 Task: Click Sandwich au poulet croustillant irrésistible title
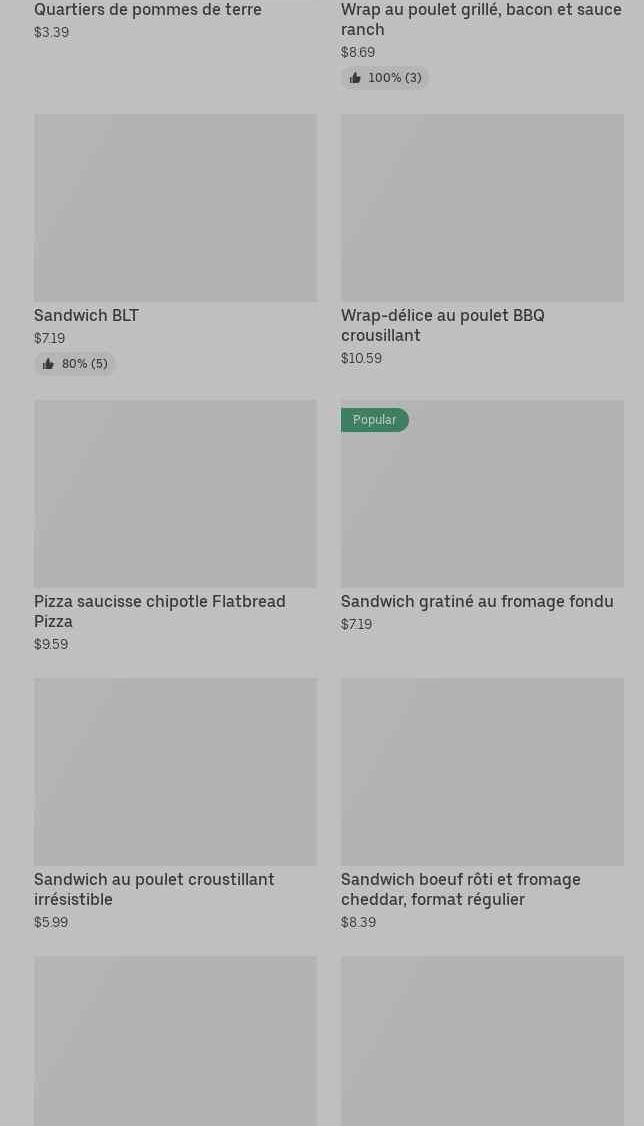pos(154,889)
